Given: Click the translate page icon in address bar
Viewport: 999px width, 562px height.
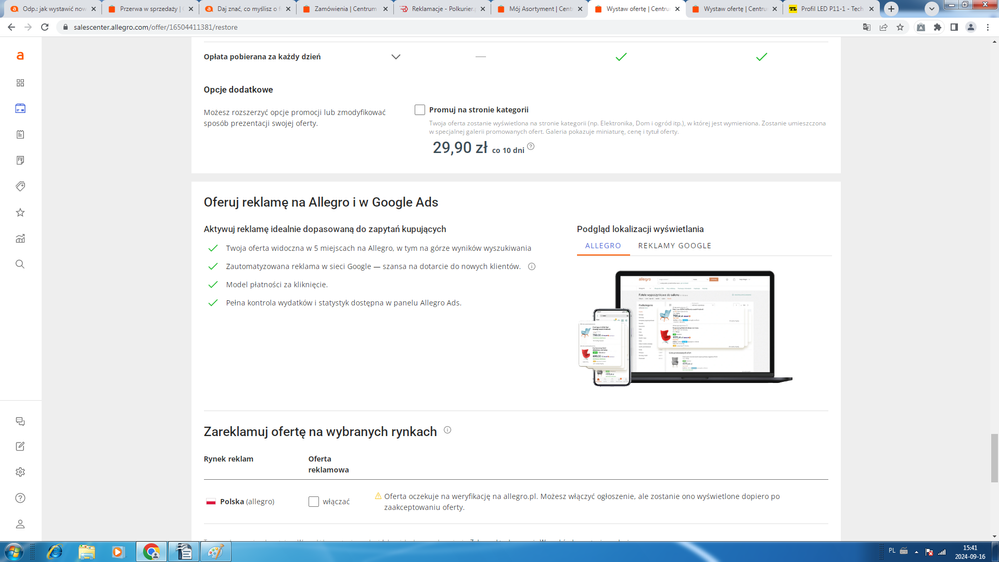Looking at the screenshot, I should click(866, 27).
